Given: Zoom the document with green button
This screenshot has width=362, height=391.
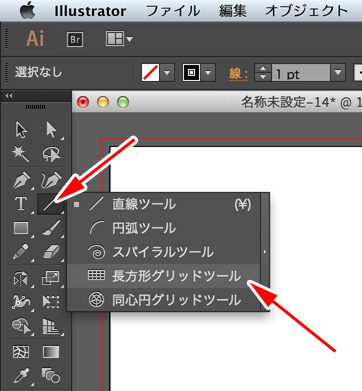Looking at the screenshot, I should 123,102.
